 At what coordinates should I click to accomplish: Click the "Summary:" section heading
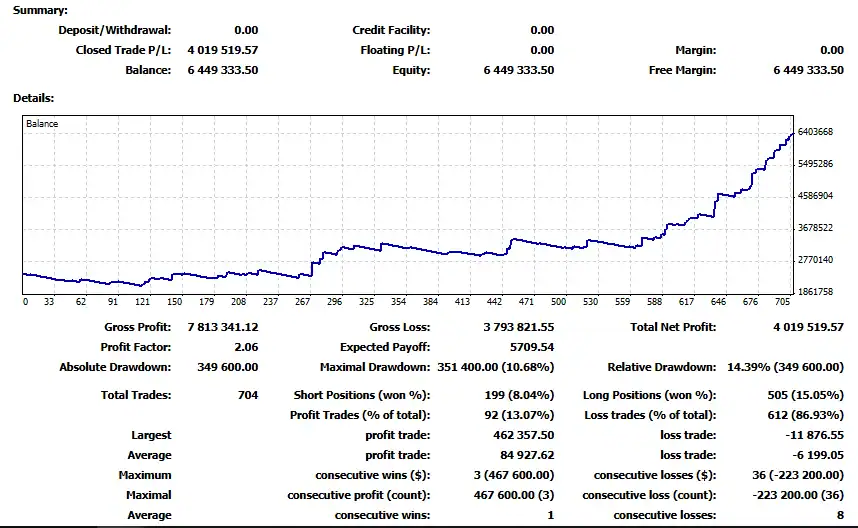[x=40, y=10]
